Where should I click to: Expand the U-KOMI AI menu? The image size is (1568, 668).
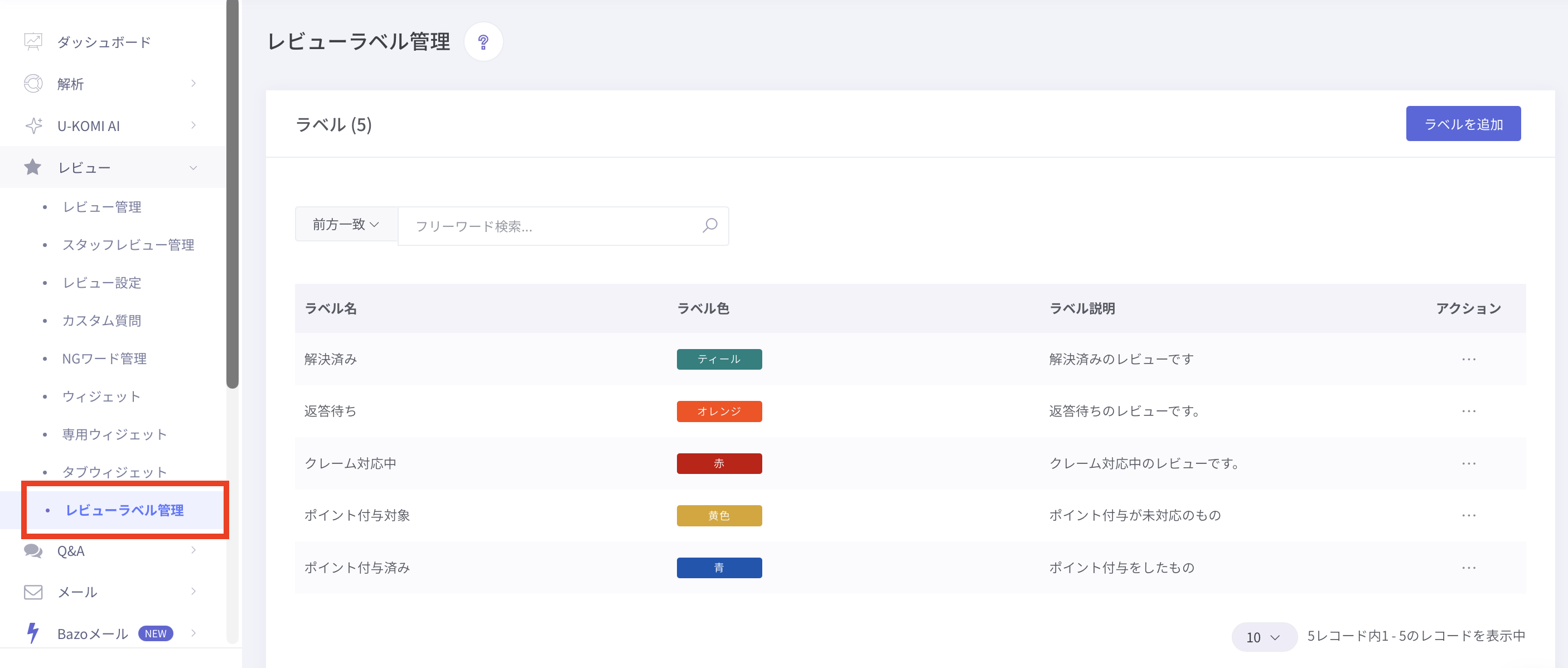(109, 125)
